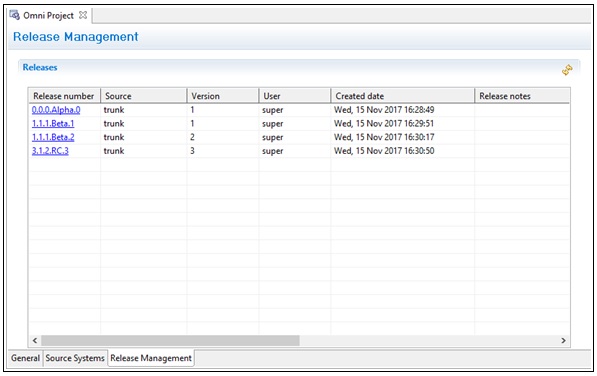
Task: Sort by Created date column header
Action: (402, 96)
